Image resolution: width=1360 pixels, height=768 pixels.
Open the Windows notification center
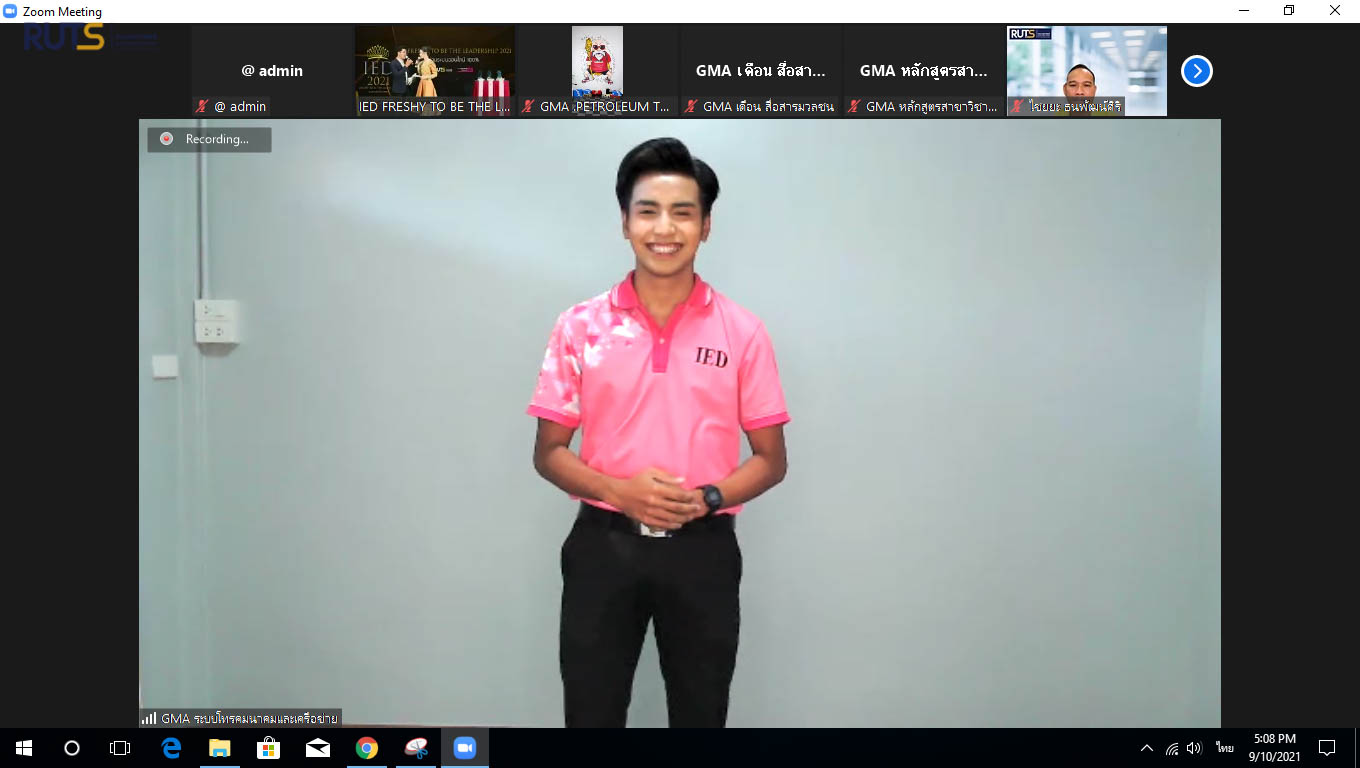(x=1327, y=748)
